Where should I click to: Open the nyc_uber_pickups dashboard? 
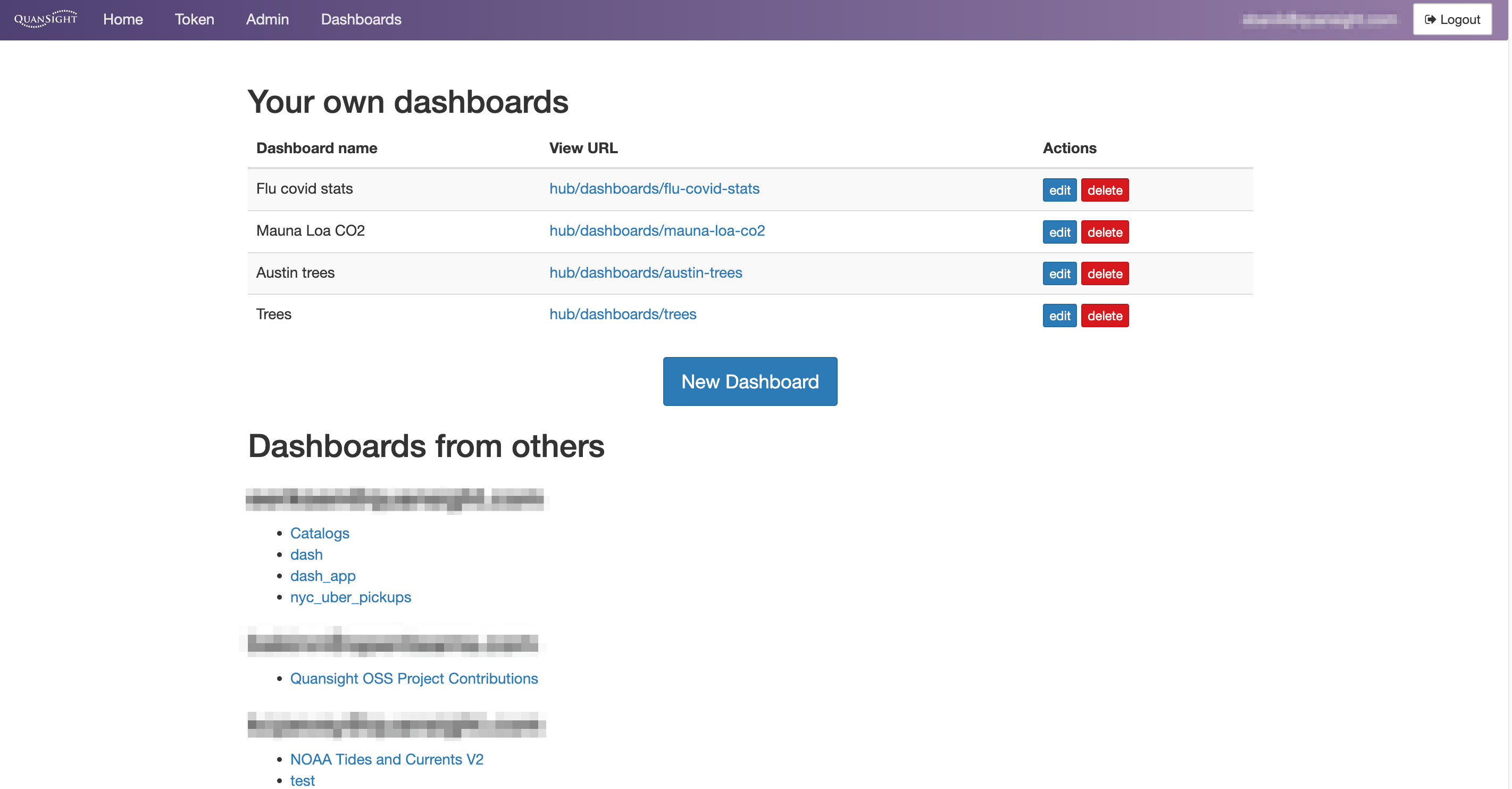(350, 597)
